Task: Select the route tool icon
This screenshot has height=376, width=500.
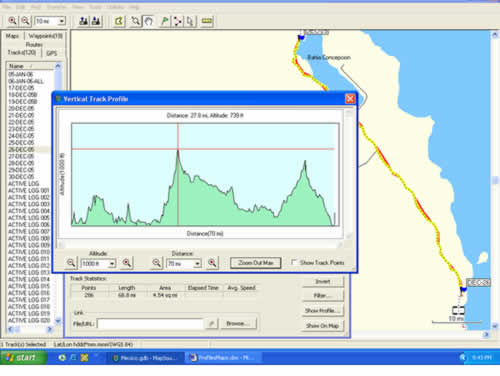Action: click(x=177, y=21)
